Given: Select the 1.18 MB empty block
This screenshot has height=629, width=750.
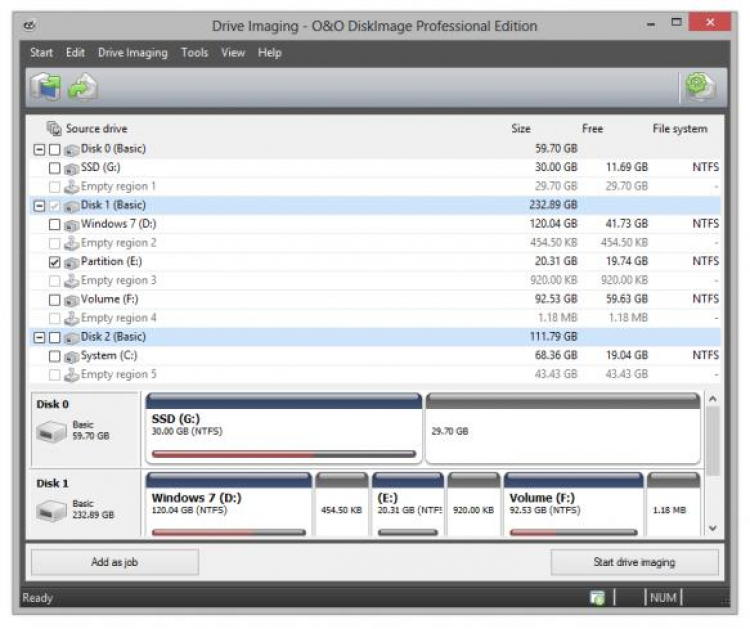Looking at the screenshot, I should tap(673, 504).
